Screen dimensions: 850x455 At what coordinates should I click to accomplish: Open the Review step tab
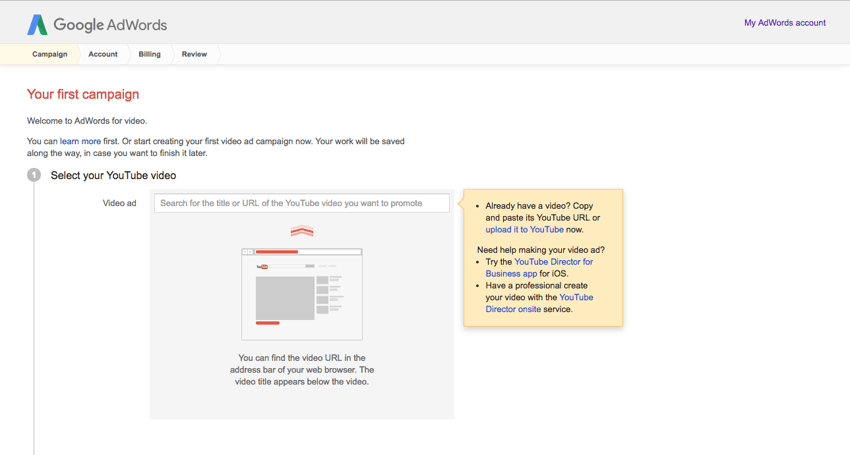(x=194, y=54)
